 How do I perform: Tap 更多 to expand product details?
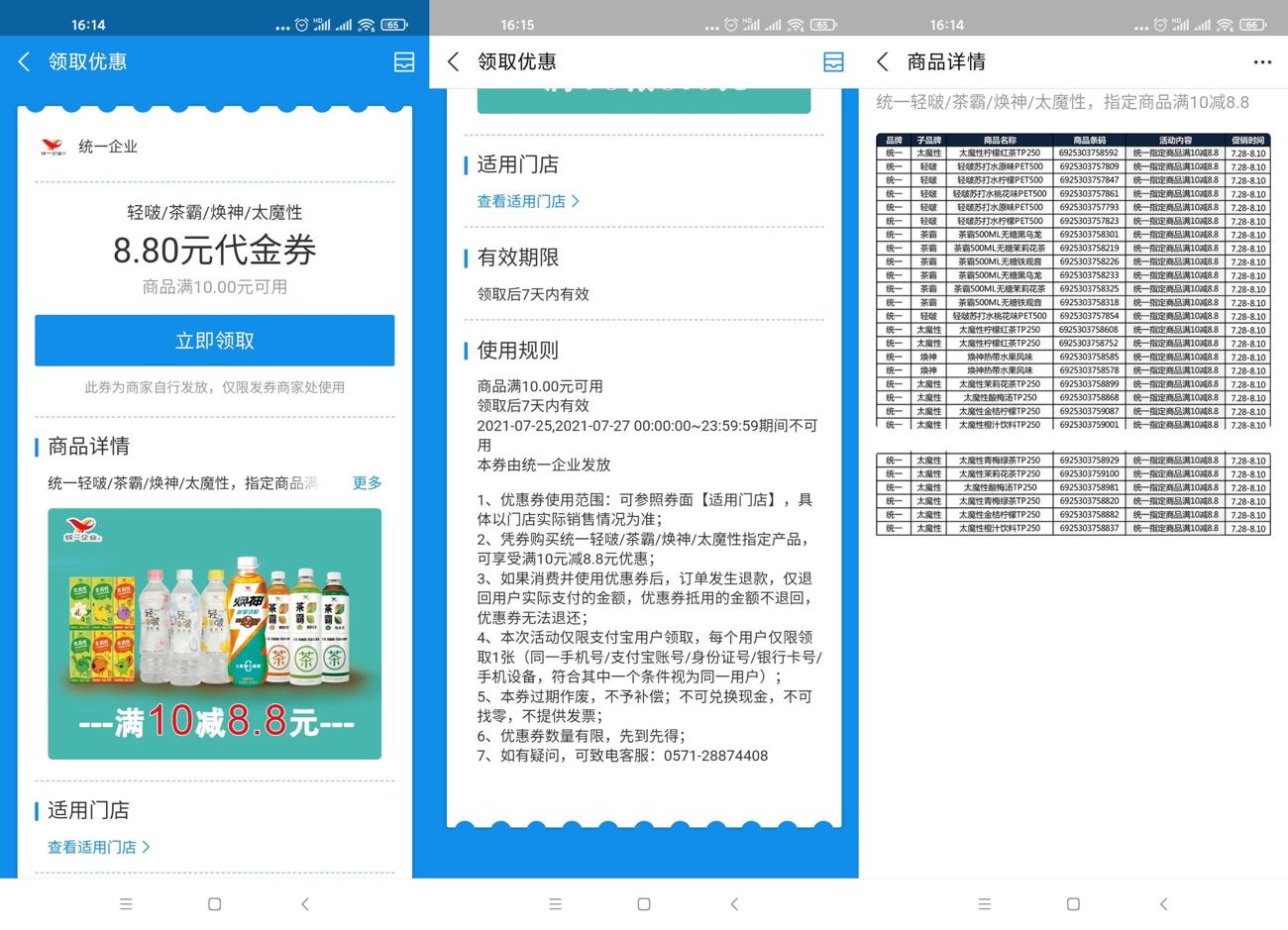[x=366, y=482]
